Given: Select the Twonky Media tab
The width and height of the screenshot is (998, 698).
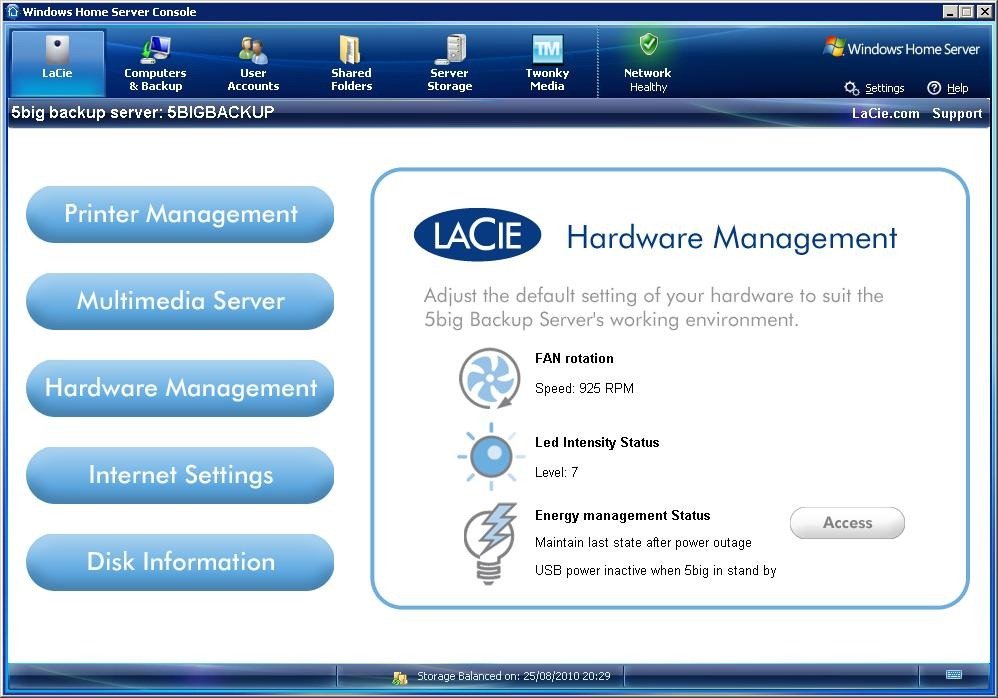Looking at the screenshot, I should coord(547,63).
